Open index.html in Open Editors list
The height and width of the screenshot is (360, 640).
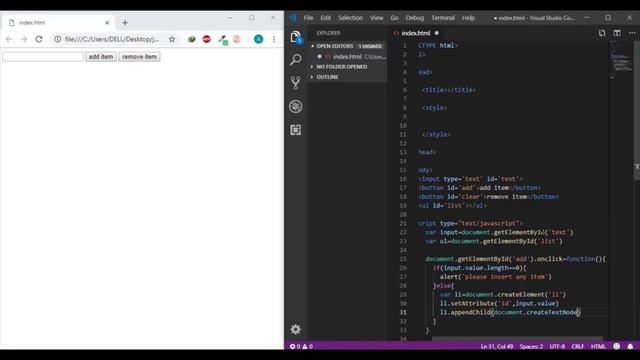pyautogui.click(x=347, y=56)
